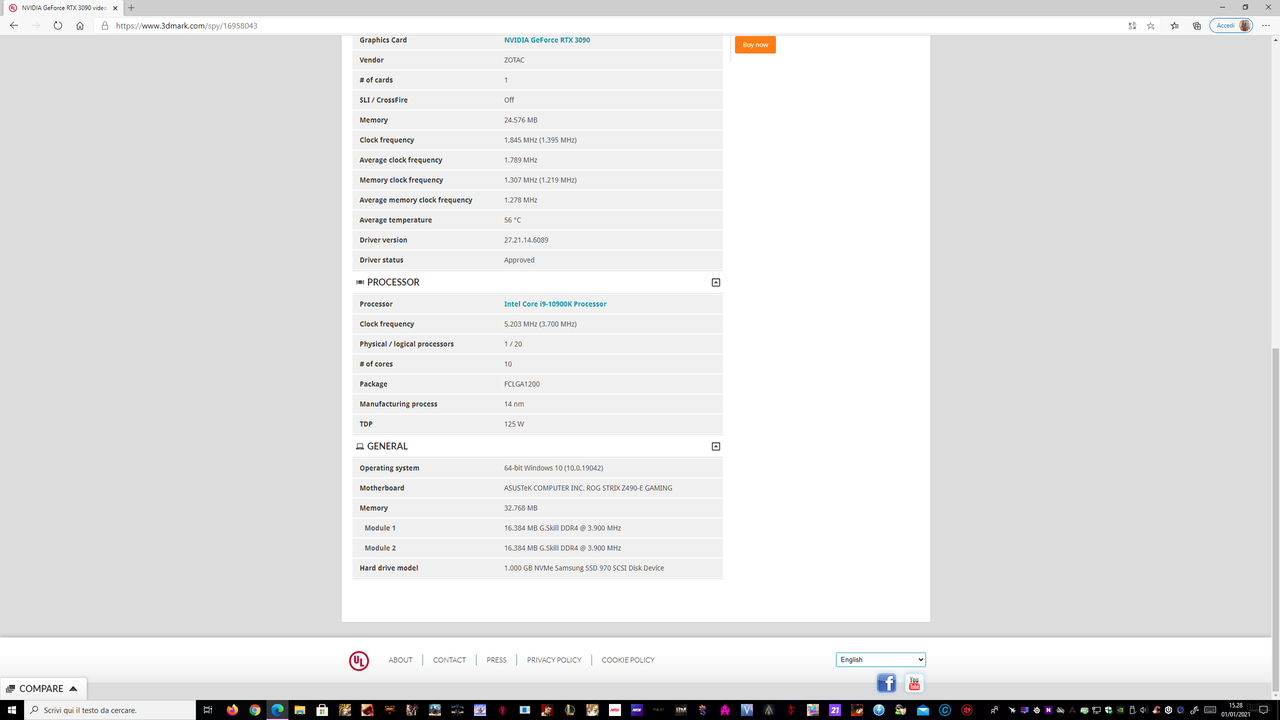Open NVIDIA settings from the system tray
1280x720 pixels.
pos(1120,710)
